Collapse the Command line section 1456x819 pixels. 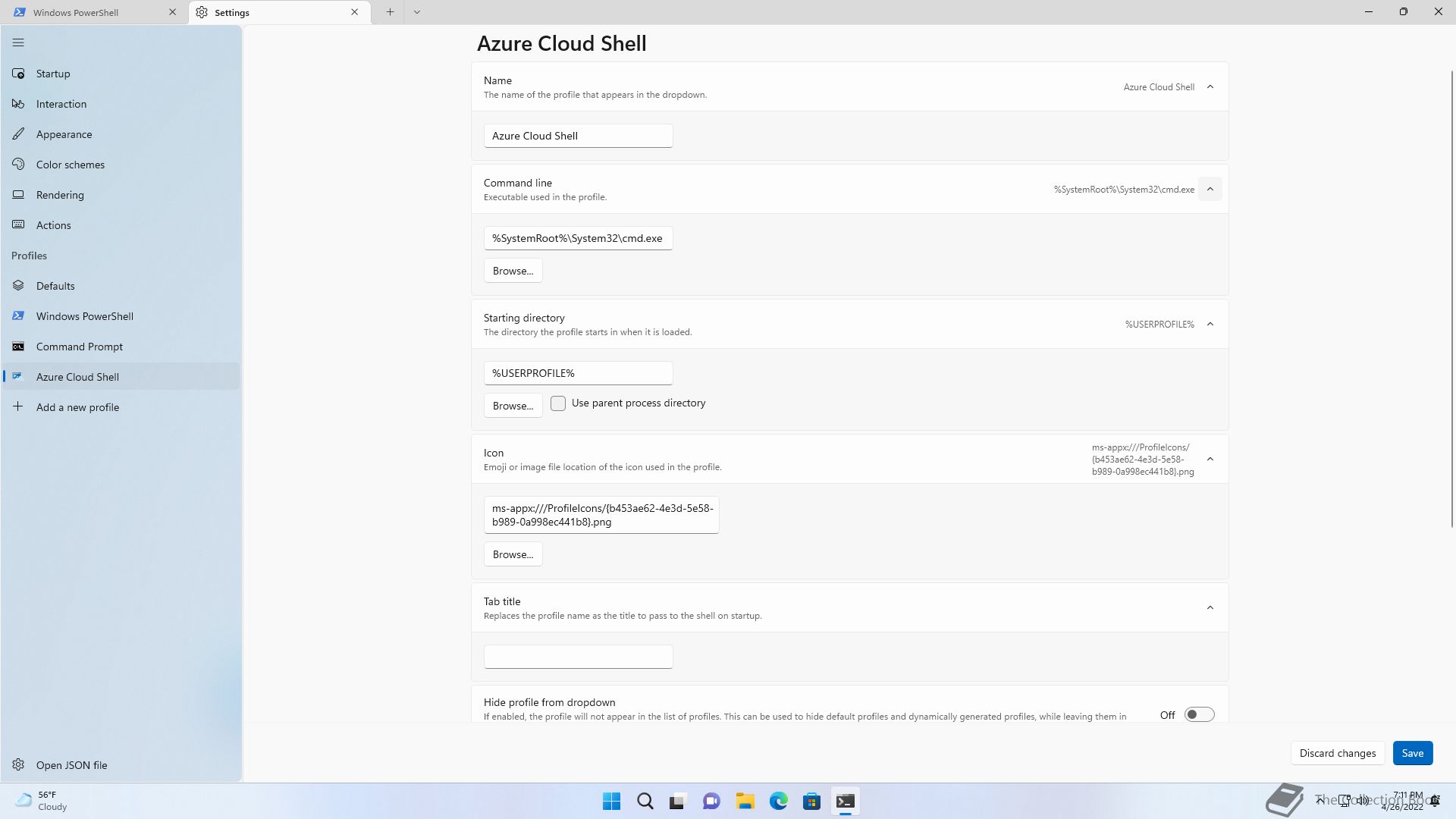(1210, 190)
